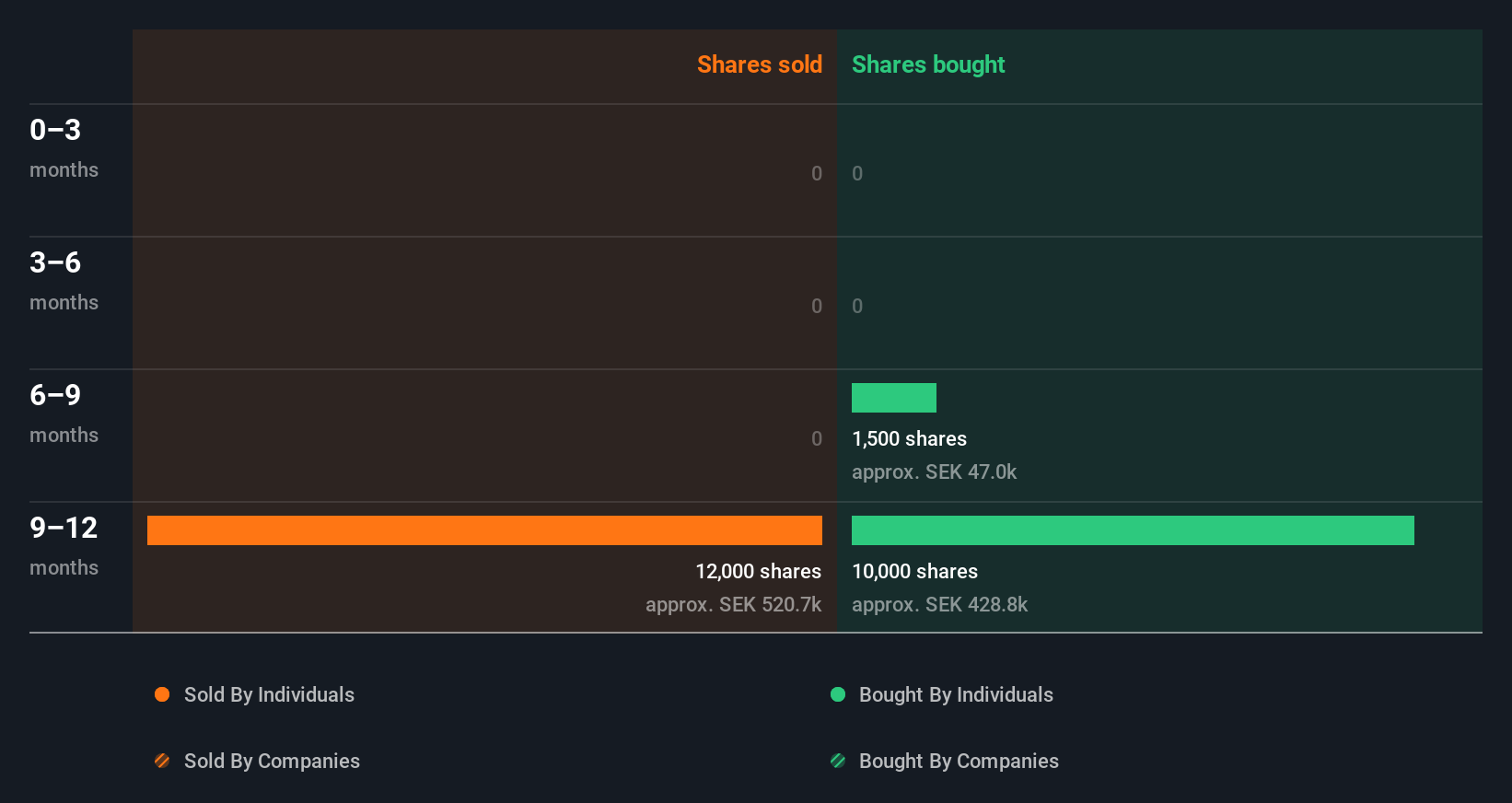Image resolution: width=1512 pixels, height=803 pixels.
Task: Click the shares bought 0 in 3–6 months row
Action: tap(857, 306)
